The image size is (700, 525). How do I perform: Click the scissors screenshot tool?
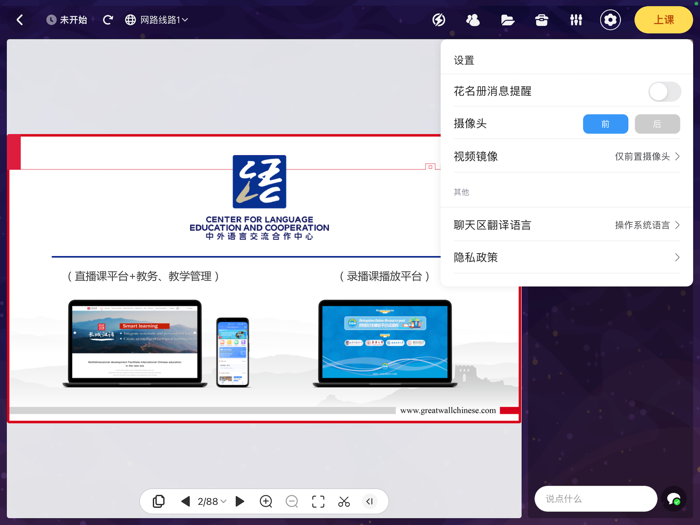click(x=344, y=501)
